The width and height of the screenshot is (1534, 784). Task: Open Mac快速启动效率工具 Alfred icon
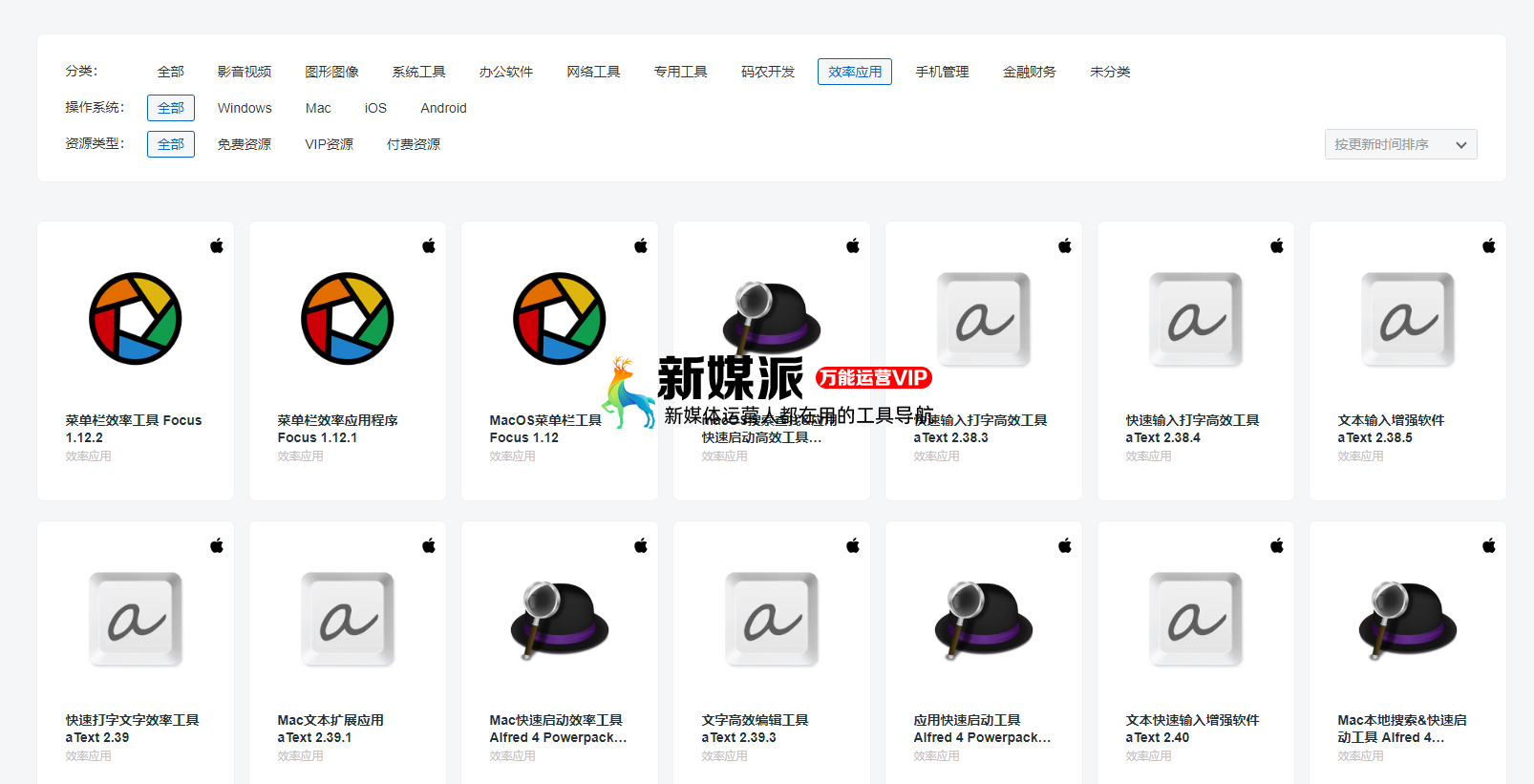click(560, 619)
